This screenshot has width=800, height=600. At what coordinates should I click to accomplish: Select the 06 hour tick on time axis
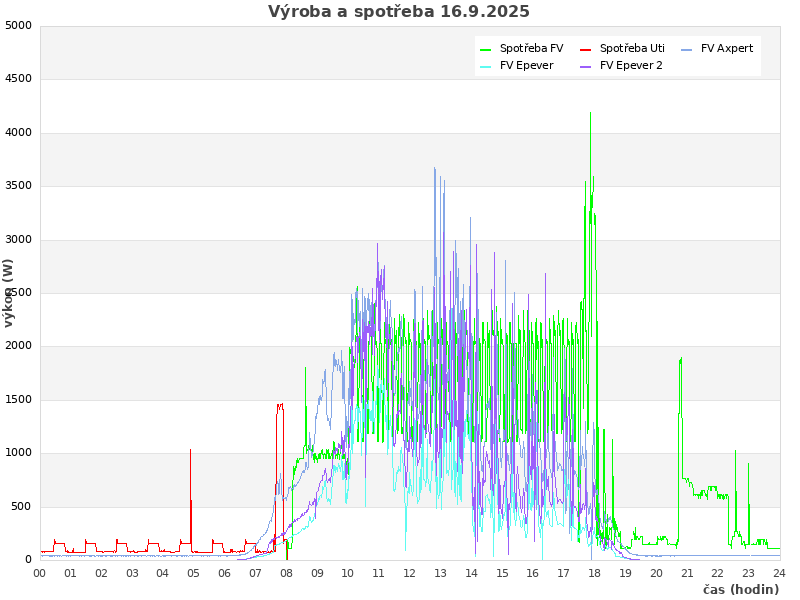click(225, 573)
